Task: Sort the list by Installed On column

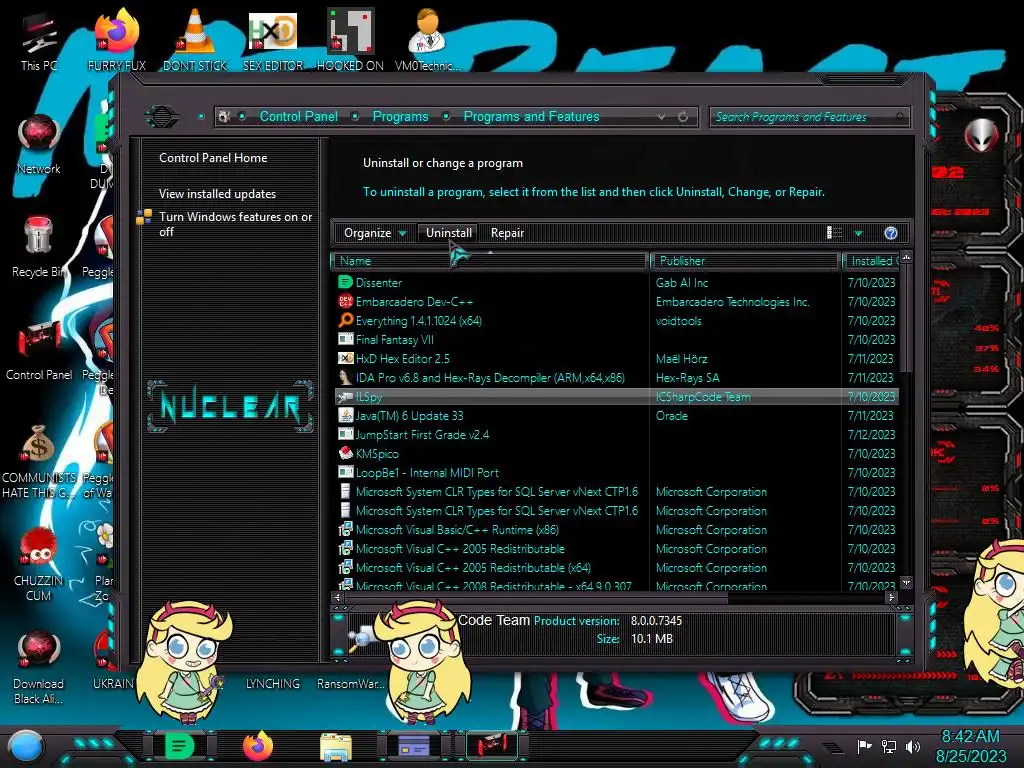Action: (x=871, y=261)
